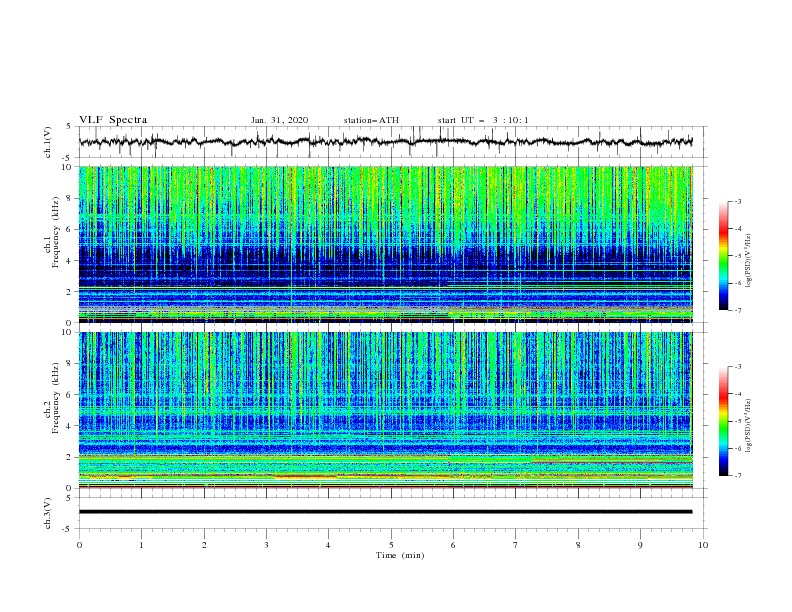Click the ch.1 spectrogram panel

click(x=385, y=244)
